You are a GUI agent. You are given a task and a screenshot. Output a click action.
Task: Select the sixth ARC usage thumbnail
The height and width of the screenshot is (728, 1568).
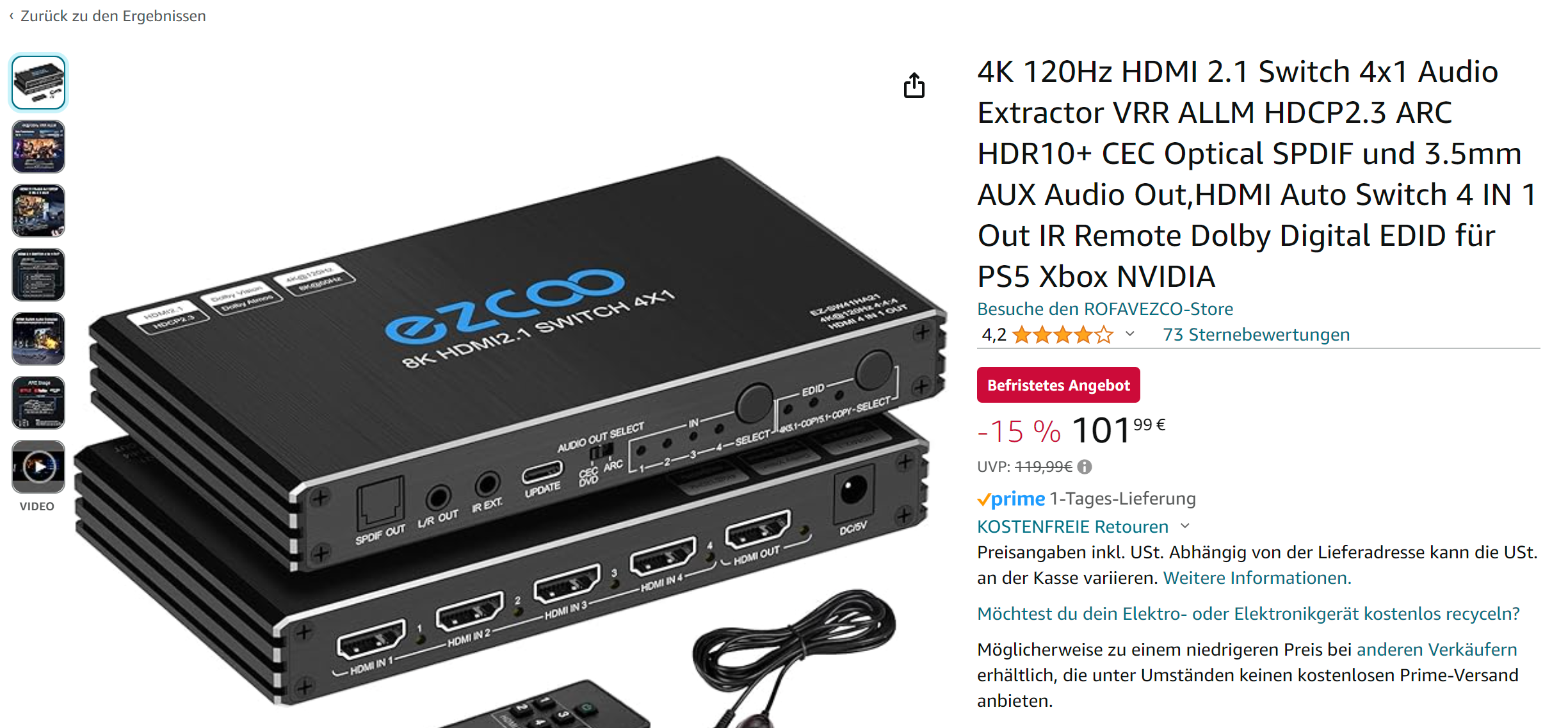pos(38,403)
